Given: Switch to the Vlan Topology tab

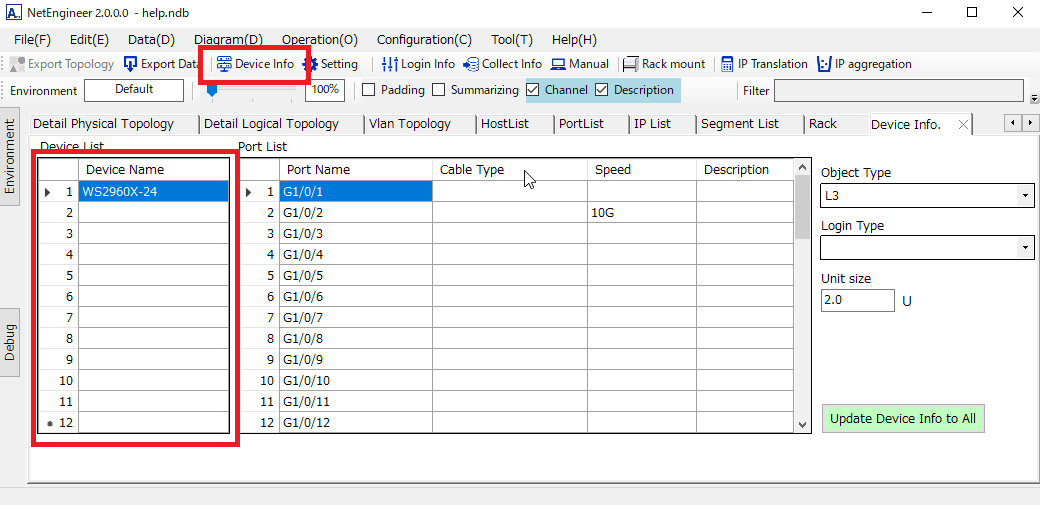Looking at the screenshot, I should click(x=409, y=124).
